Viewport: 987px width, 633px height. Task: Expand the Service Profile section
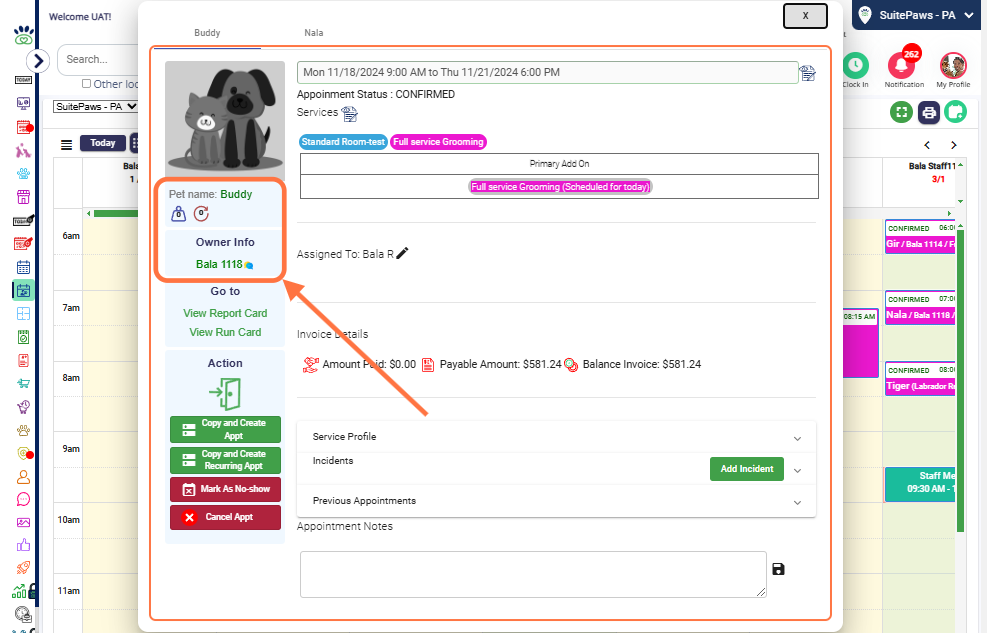click(x=797, y=439)
